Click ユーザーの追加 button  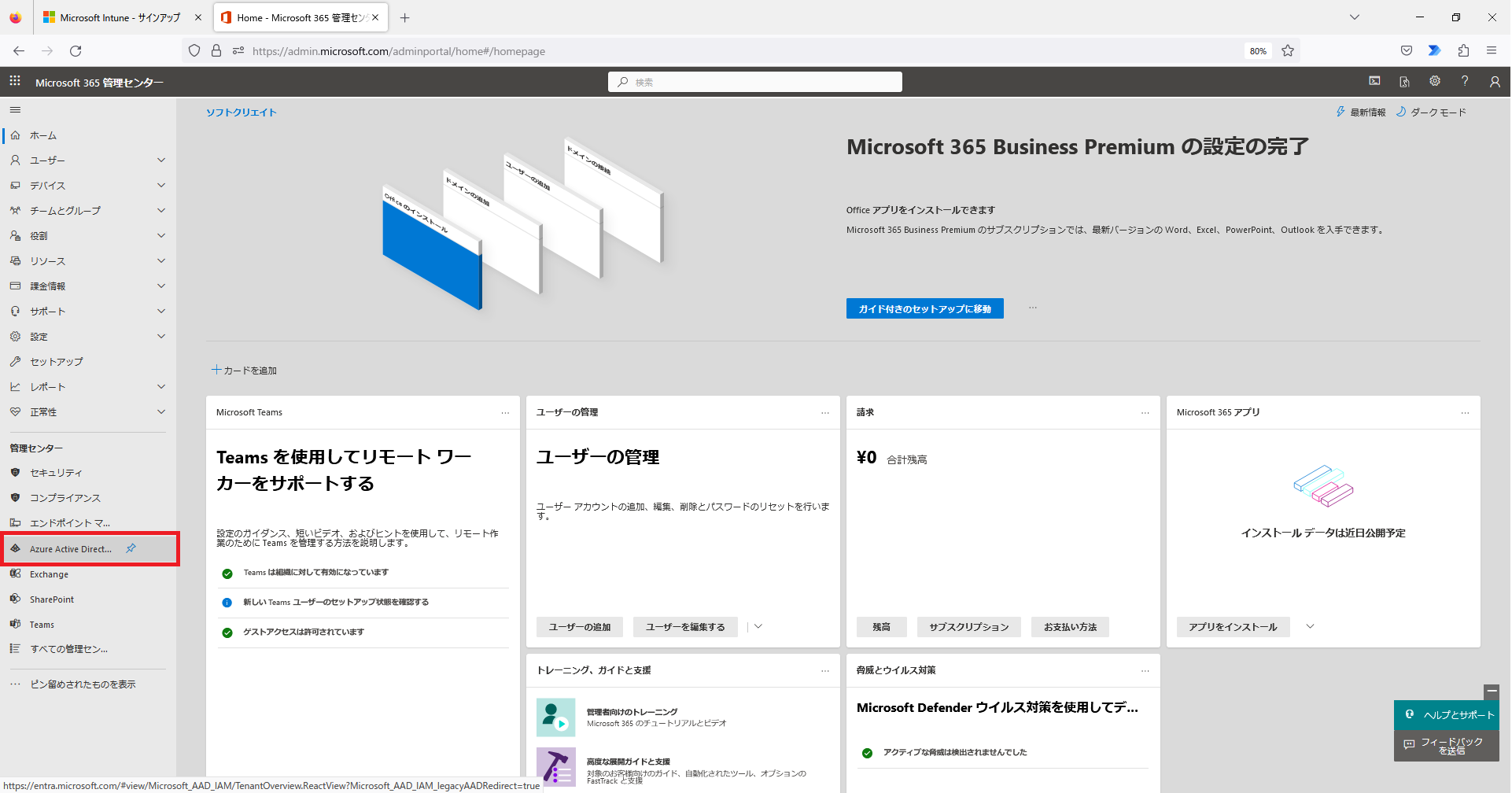580,627
